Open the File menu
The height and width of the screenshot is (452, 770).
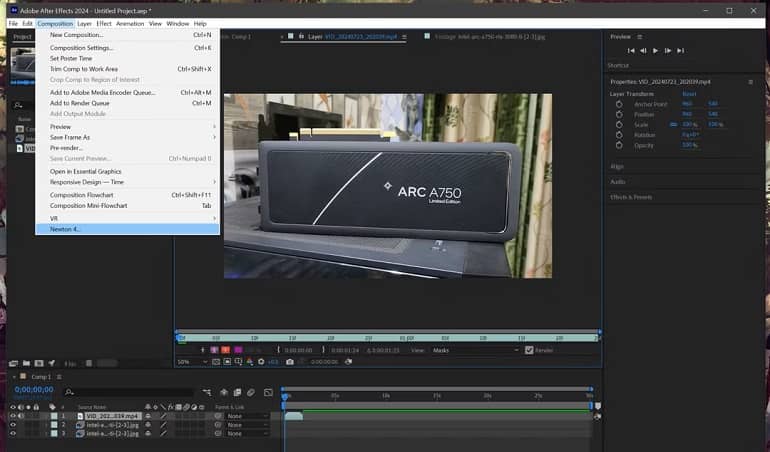pyautogui.click(x=13, y=24)
